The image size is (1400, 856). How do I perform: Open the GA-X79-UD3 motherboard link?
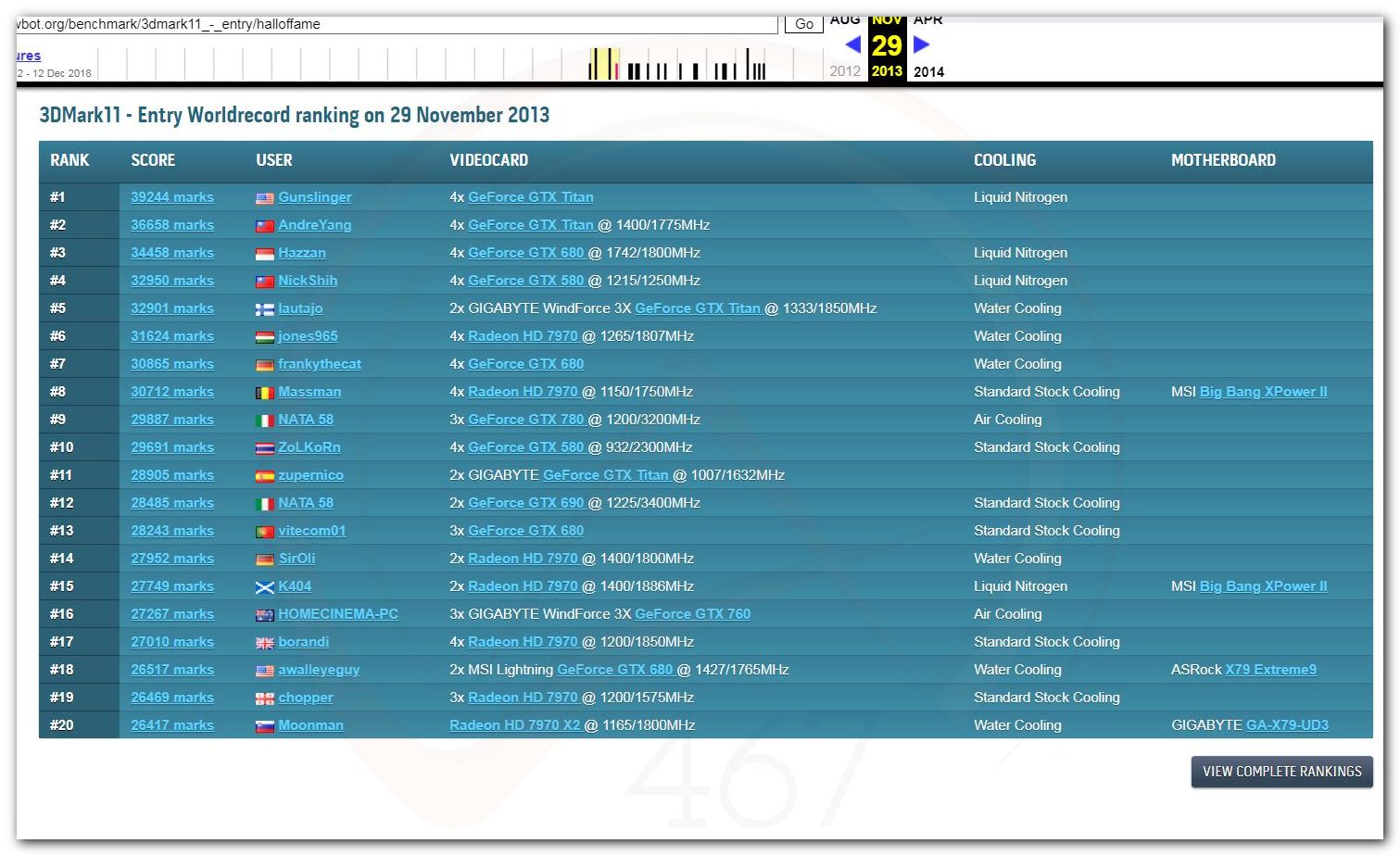[x=1288, y=725]
